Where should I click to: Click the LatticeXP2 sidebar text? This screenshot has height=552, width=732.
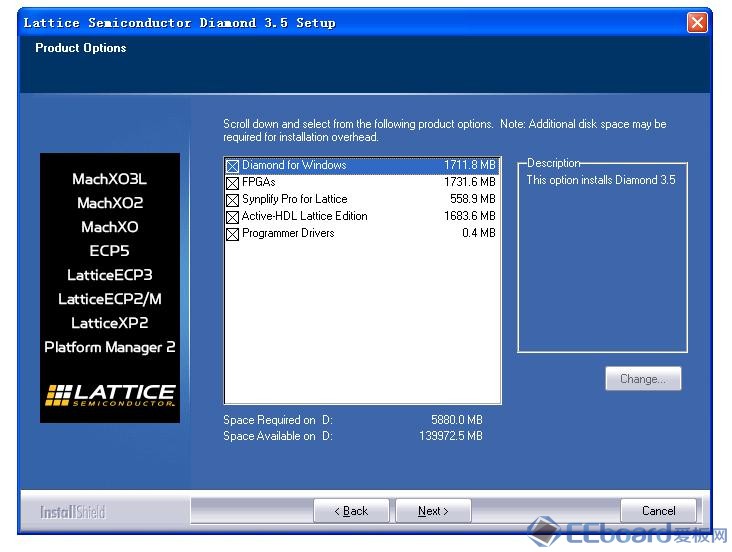click(110, 323)
